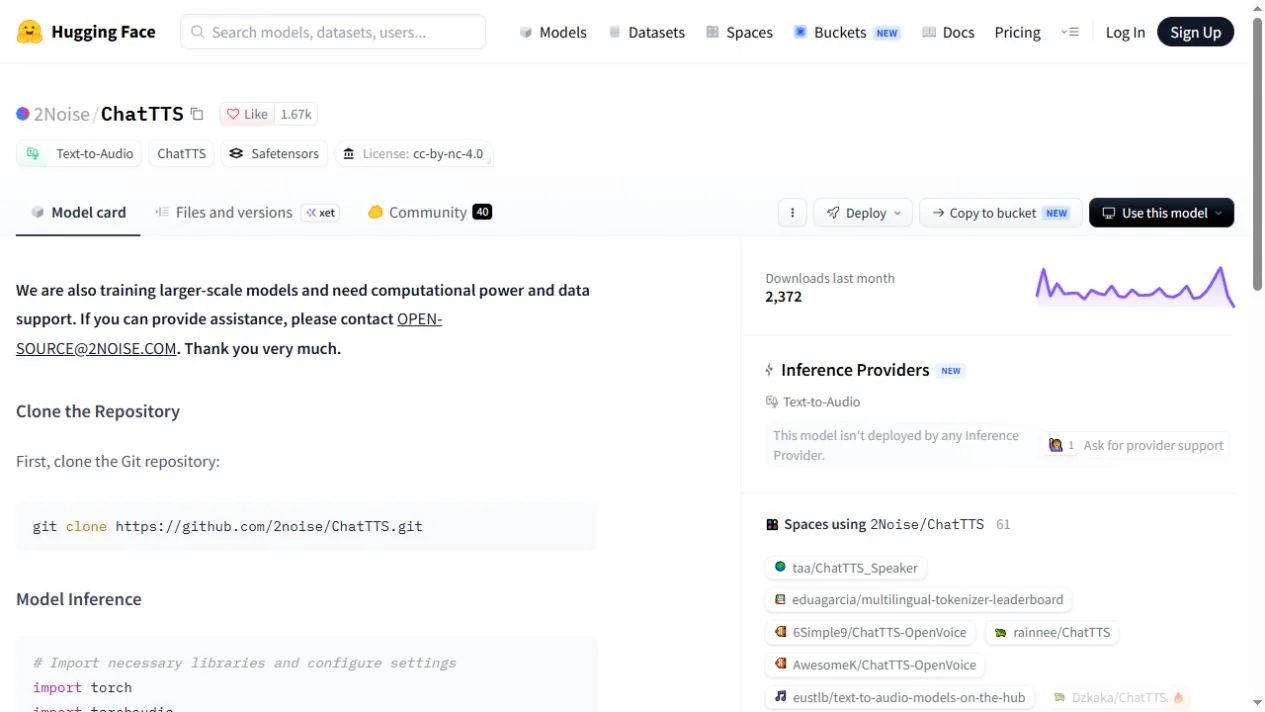Screen dimensions: 1265x712
Task: Open the Community tab
Action: pyautogui.click(x=430, y=212)
